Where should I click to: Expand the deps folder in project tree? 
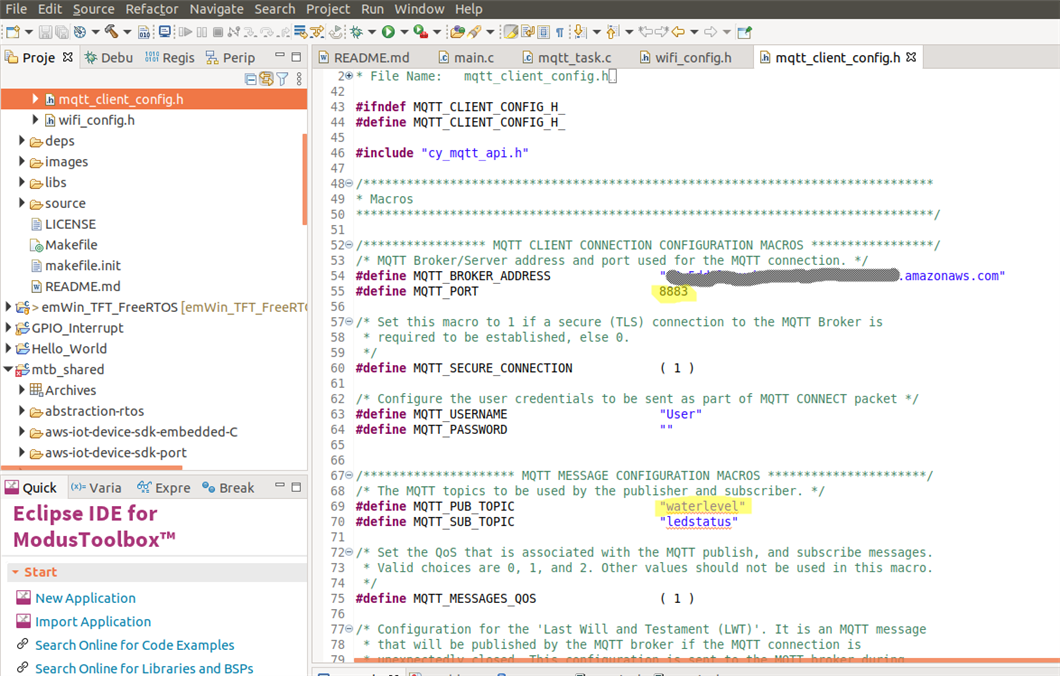(x=22, y=141)
